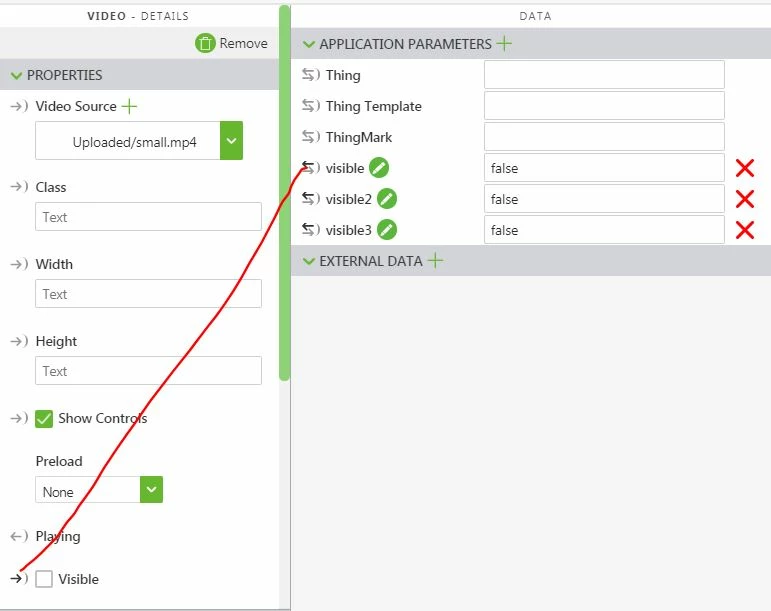Add a new application parameter with plus icon

504,43
